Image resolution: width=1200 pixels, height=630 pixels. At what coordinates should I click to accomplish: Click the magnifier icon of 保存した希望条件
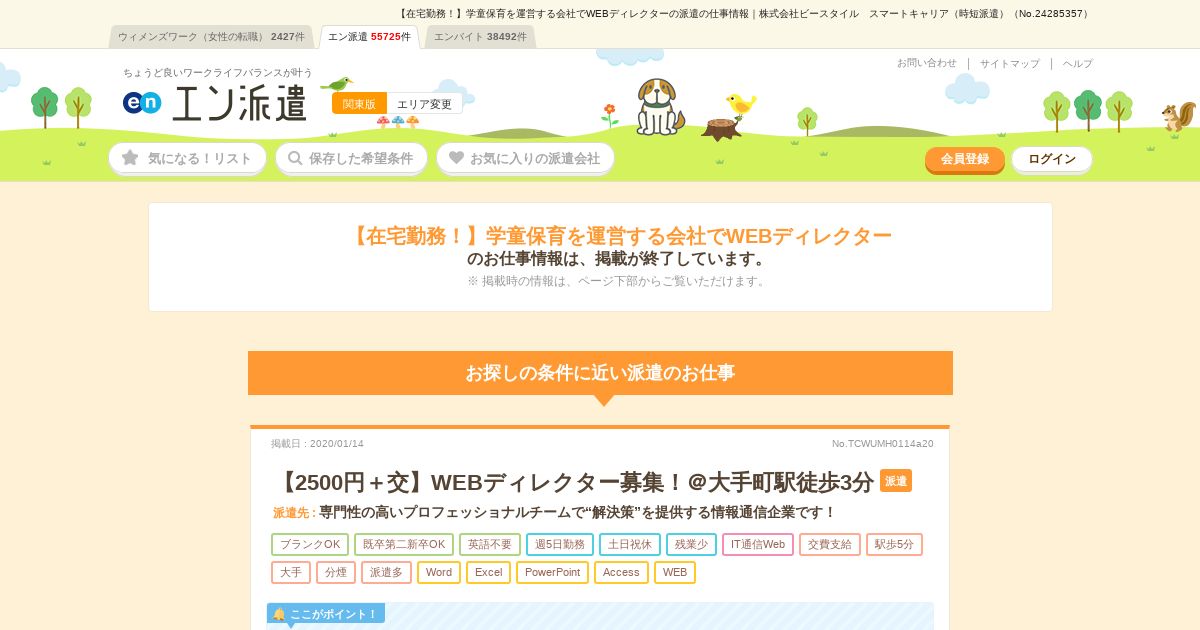[x=294, y=158]
